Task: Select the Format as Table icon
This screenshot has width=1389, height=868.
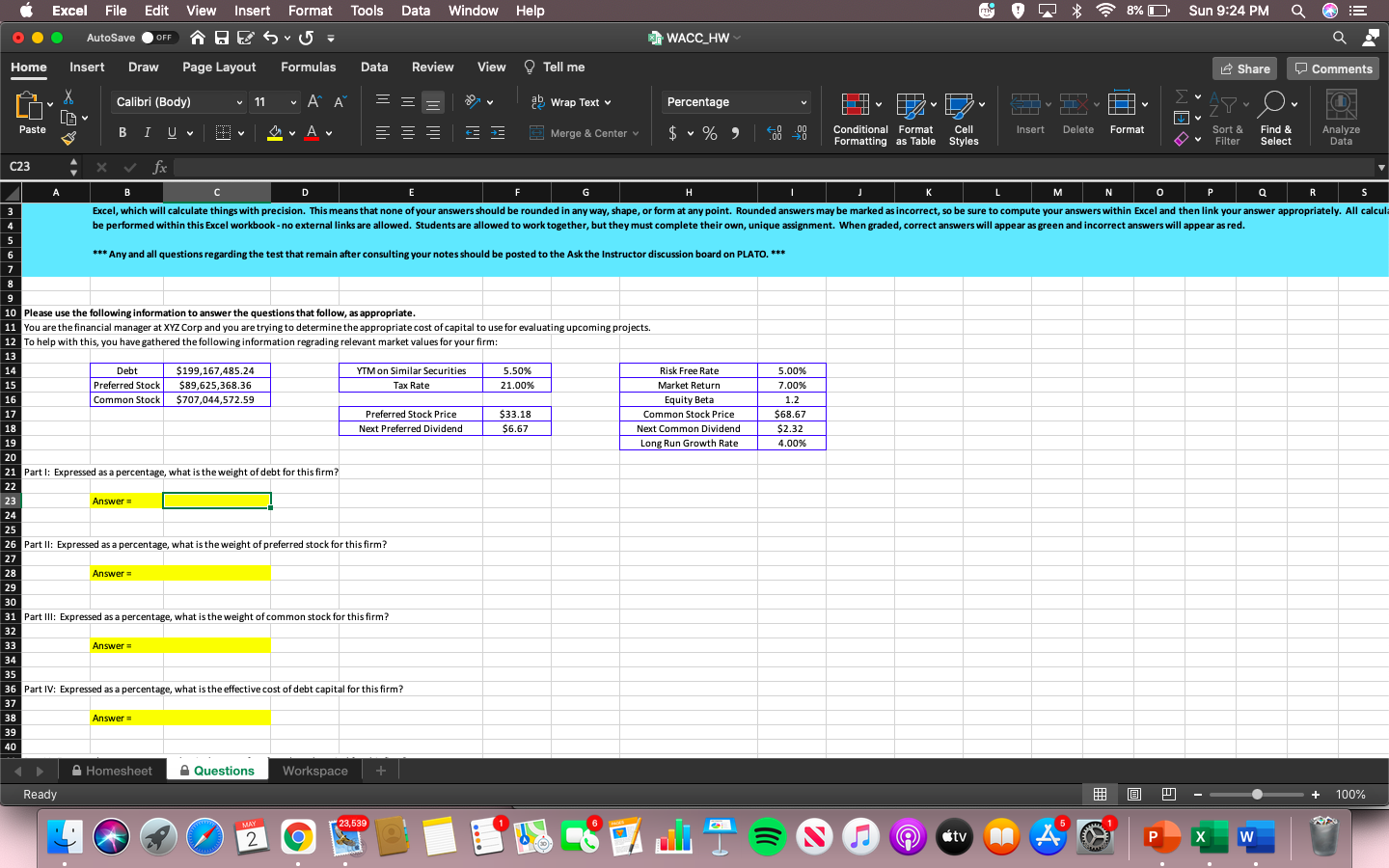Action: click(911, 116)
